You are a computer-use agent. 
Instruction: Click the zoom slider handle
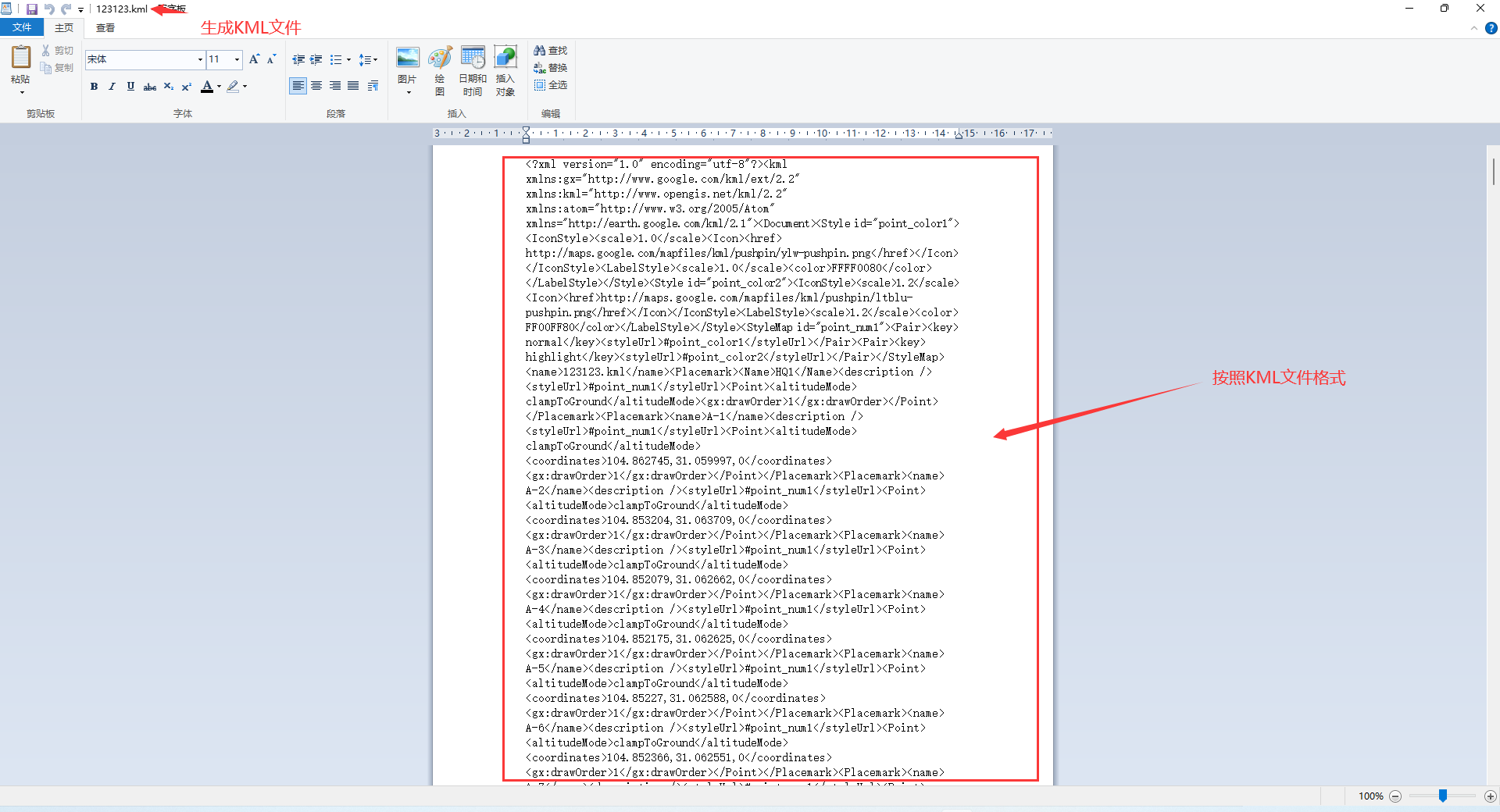pos(1443,796)
